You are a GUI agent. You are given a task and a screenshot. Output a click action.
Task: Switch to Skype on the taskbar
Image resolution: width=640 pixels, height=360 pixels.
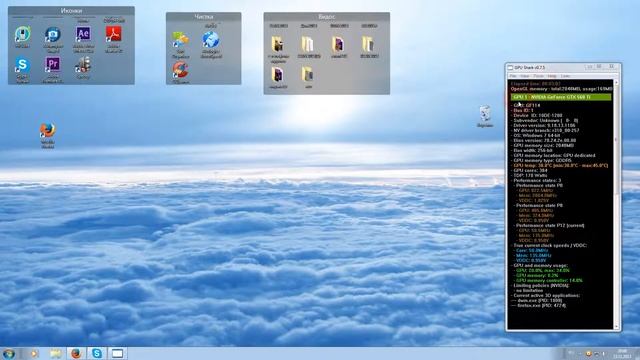[97, 353]
